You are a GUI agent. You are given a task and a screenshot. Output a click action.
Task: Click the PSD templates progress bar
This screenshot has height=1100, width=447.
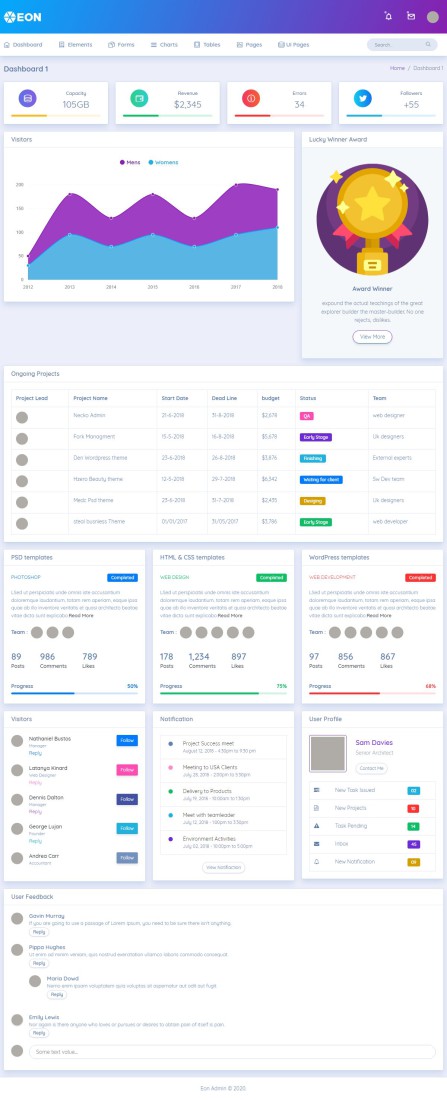tap(74, 693)
